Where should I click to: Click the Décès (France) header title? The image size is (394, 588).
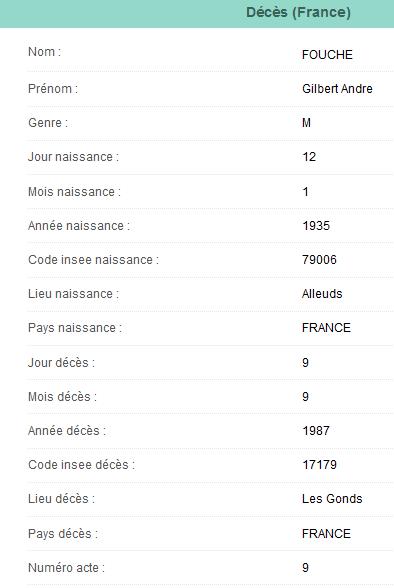pyautogui.click(x=298, y=12)
